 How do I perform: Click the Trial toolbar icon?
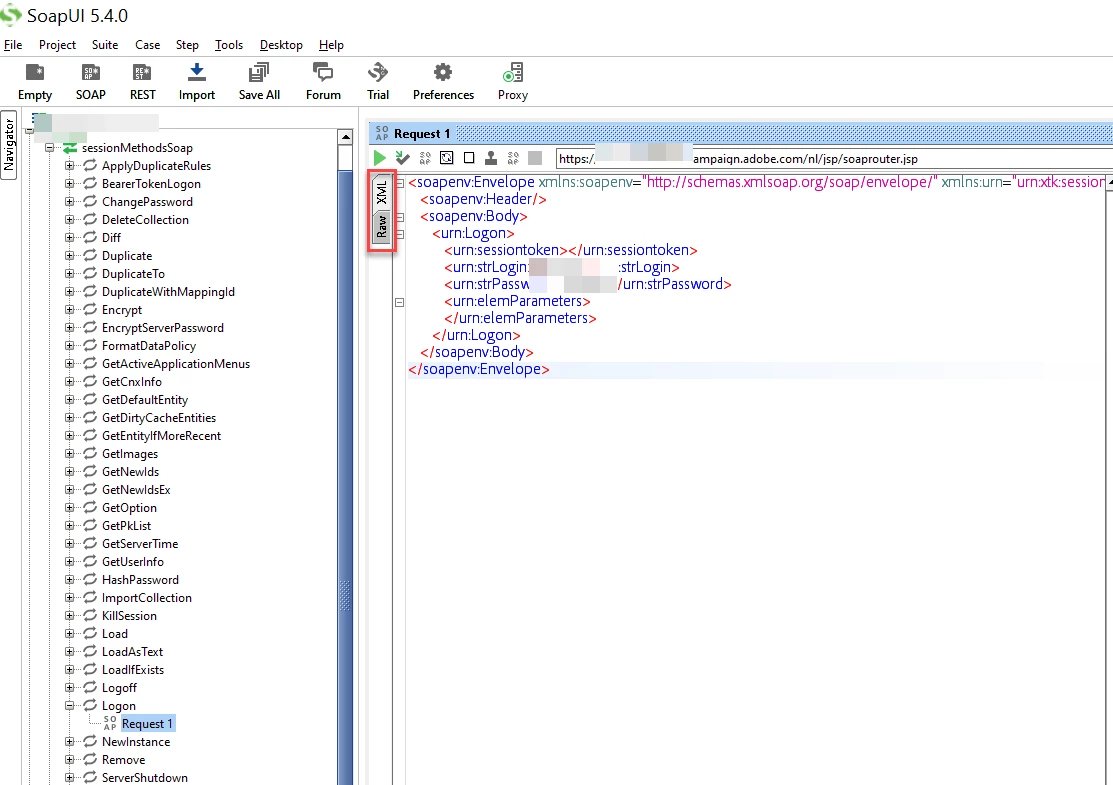click(378, 72)
